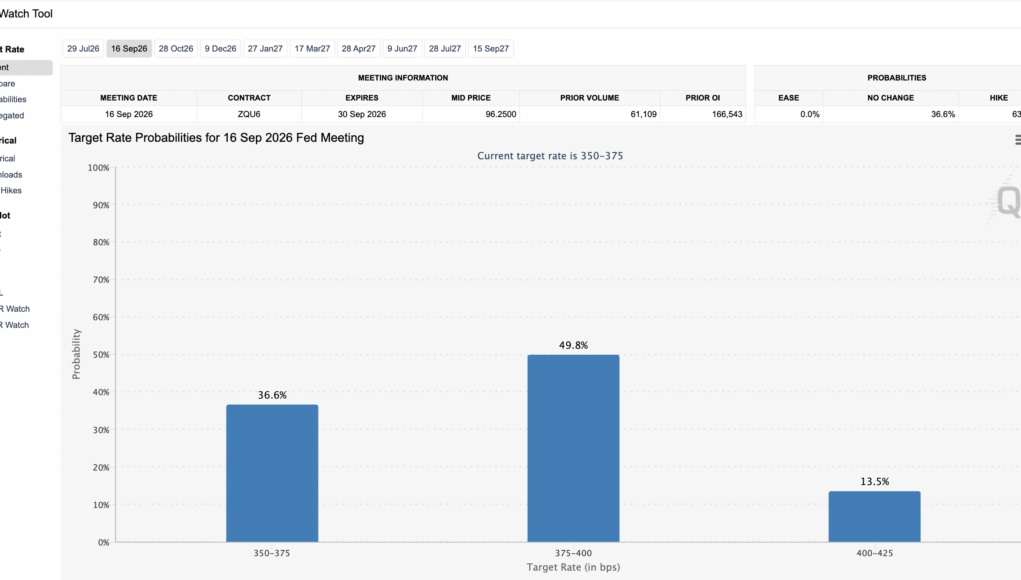The width and height of the screenshot is (1021, 580).
Task: Click the 350-375 probability bar
Action: click(272, 473)
